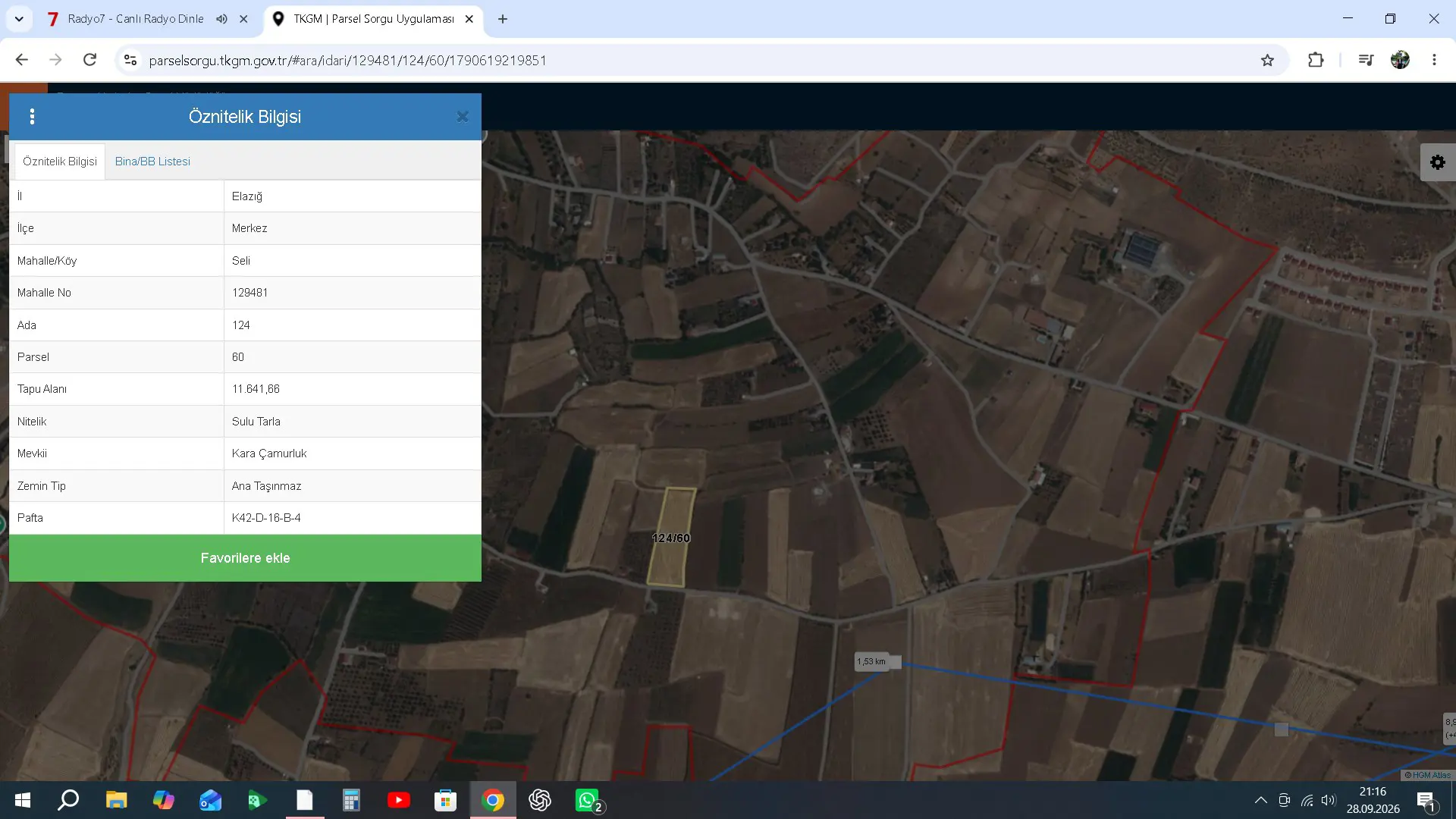The width and height of the screenshot is (1456, 819).
Task: Open ChatGPT app from the taskbar
Action: (x=540, y=800)
